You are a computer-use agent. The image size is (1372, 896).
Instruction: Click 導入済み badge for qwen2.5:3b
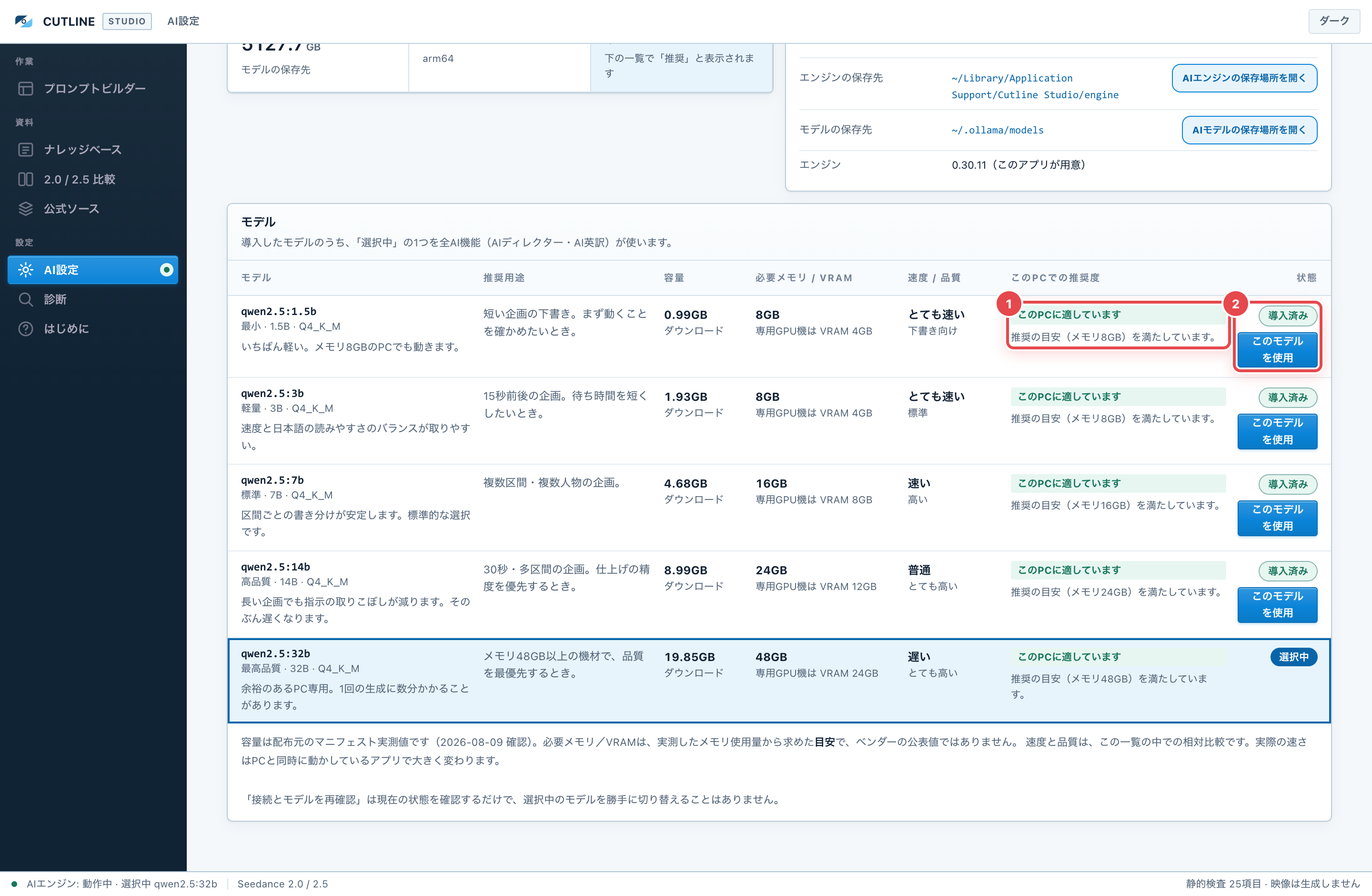pos(1287,397)
